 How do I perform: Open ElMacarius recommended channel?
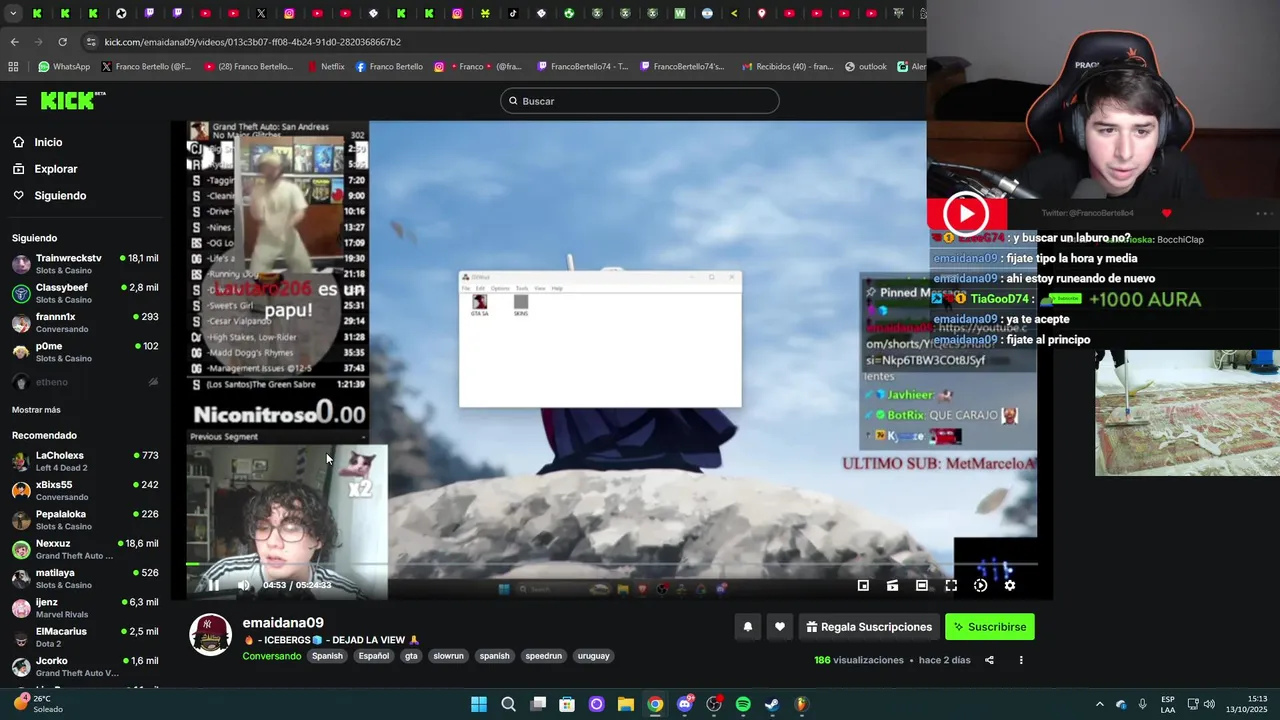click(x=85, y=637)
